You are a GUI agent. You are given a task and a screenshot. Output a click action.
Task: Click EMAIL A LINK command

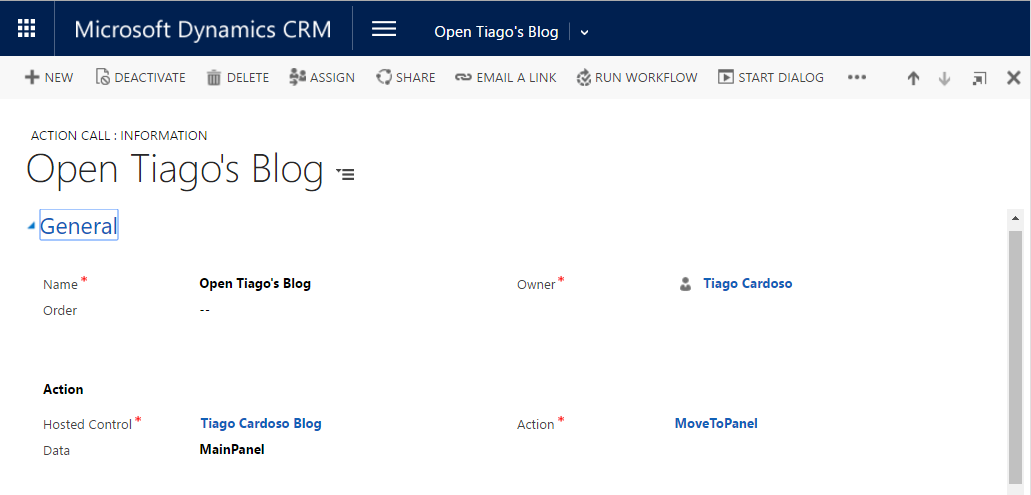(x=504, y=77)
